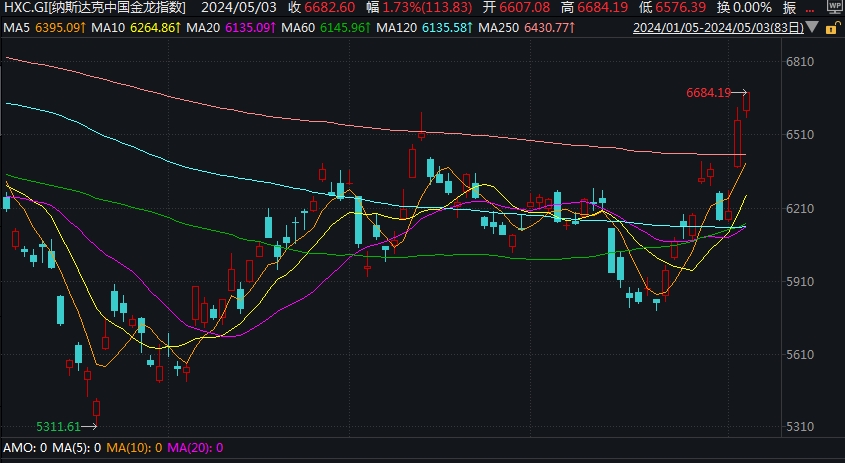The width and height of the screenshot is (845, 463).
Task: Click the red ellipsis after 振 in the header
Action: (x=811, y=8)
